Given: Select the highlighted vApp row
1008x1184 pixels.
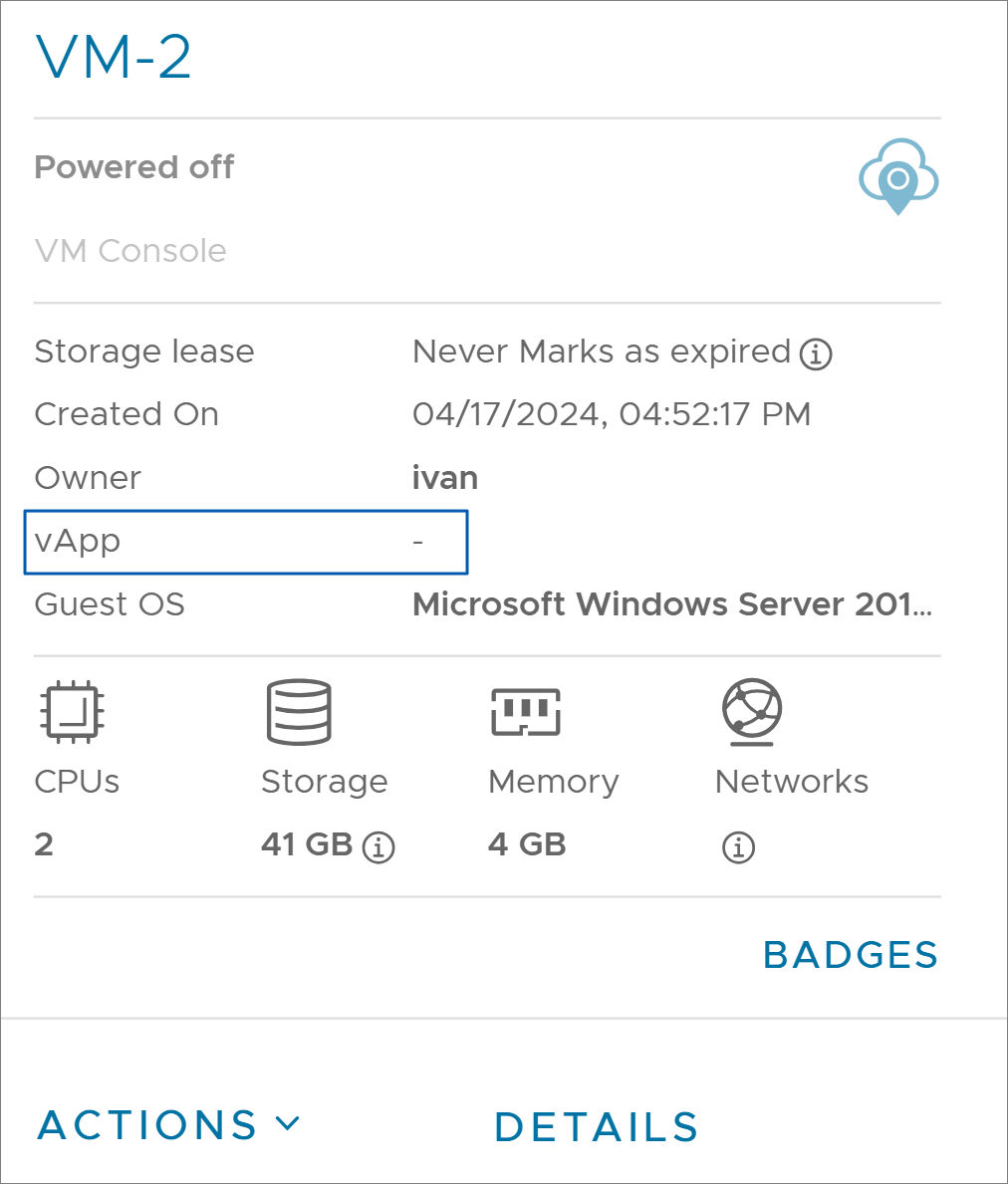Looking at the screenshot, I should coord(246,542).
